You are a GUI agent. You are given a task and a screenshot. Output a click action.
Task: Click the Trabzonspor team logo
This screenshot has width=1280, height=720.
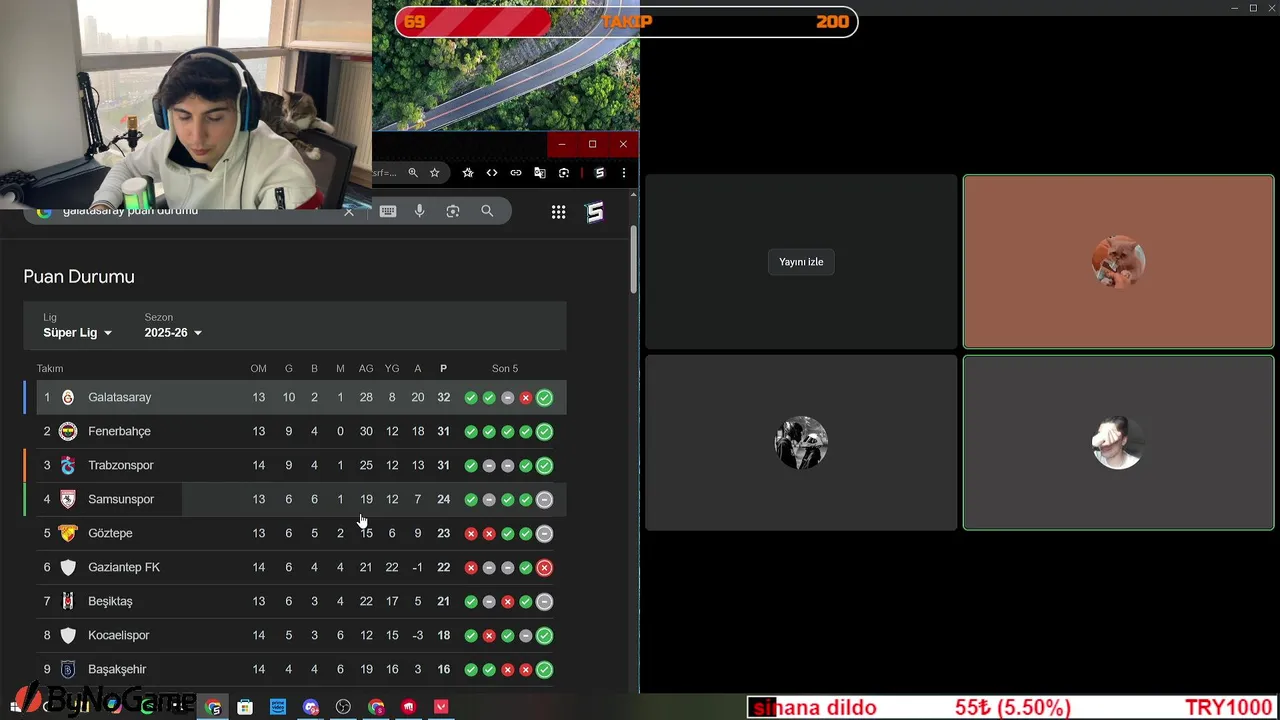[x=68, y=465]
